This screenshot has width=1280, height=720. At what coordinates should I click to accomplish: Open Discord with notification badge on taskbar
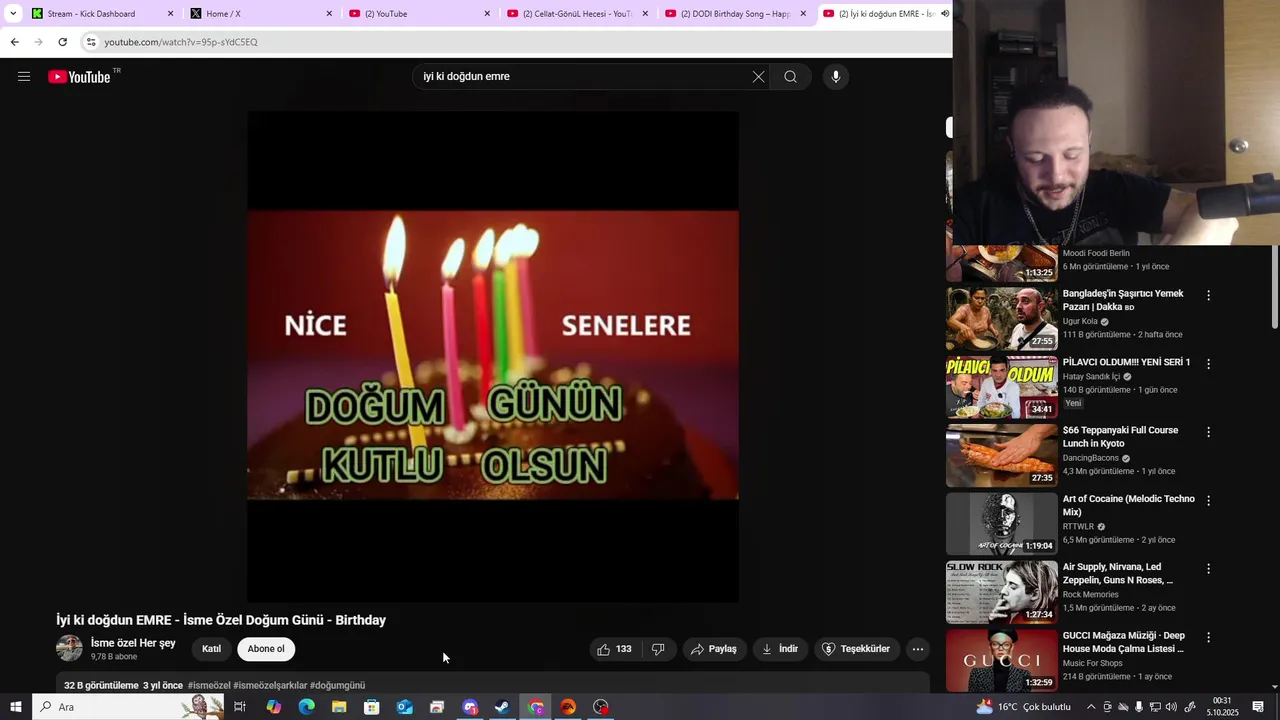pos(470,707)
